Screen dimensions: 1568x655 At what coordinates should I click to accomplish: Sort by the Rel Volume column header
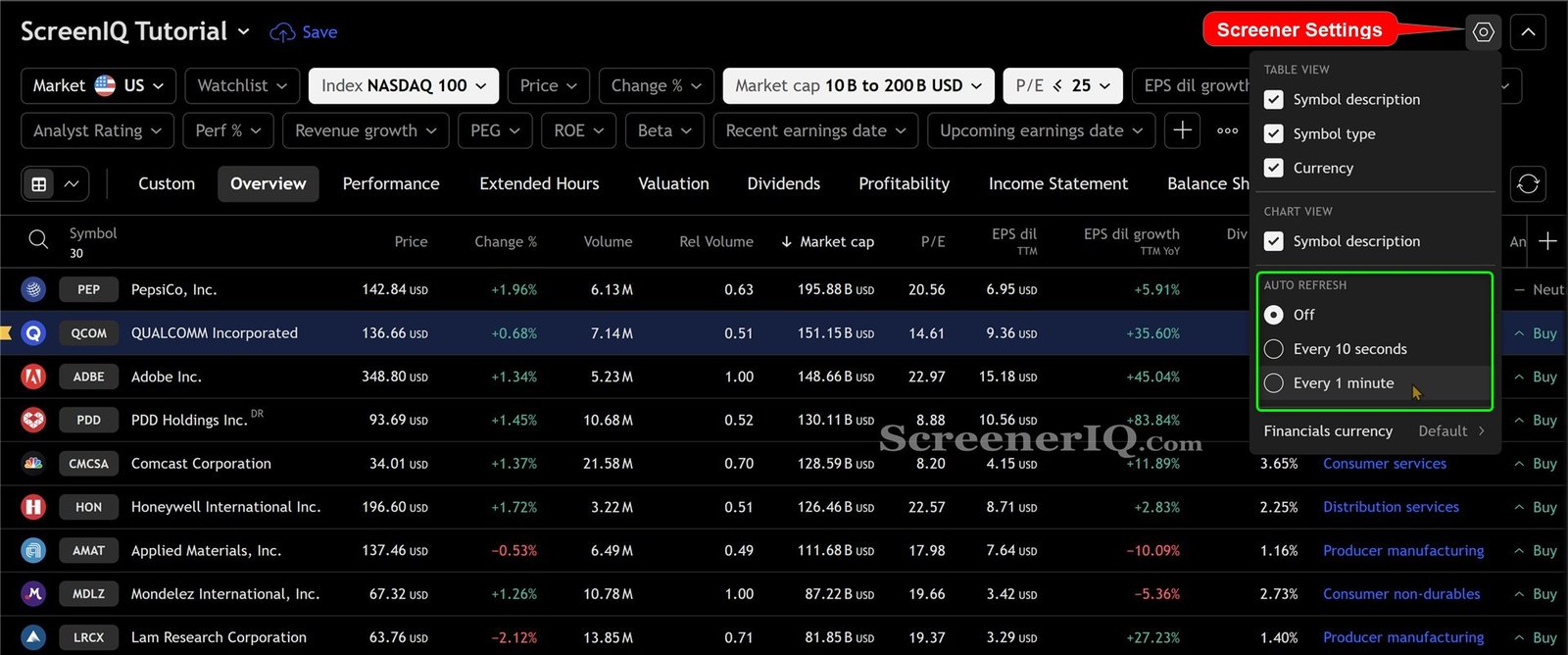pos(716,241)
